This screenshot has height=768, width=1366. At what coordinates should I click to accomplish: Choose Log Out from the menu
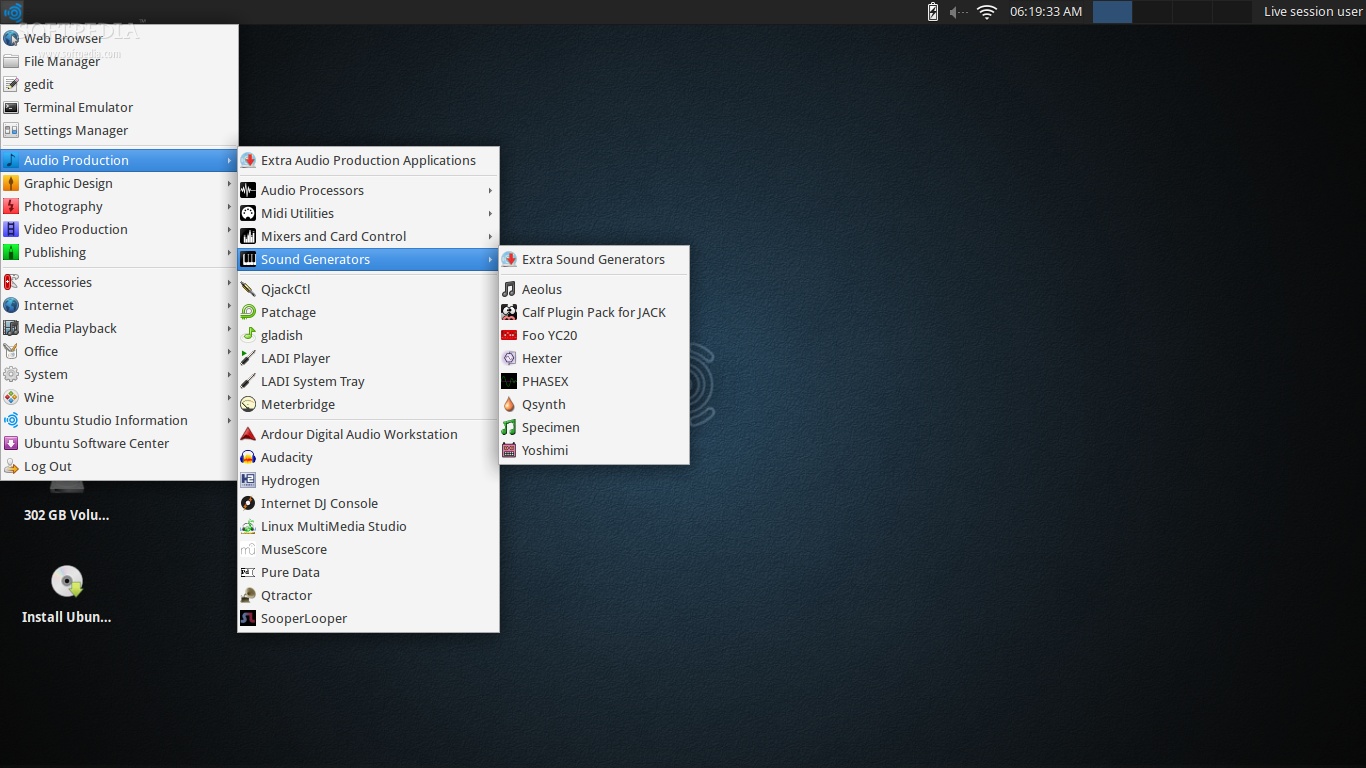point(119,466)
